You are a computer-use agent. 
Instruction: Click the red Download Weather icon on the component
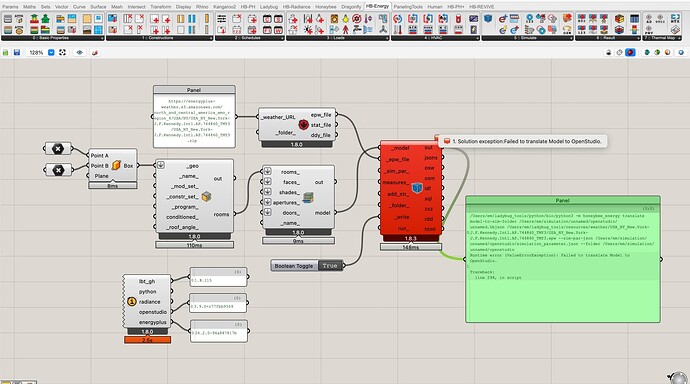(303, 124)
